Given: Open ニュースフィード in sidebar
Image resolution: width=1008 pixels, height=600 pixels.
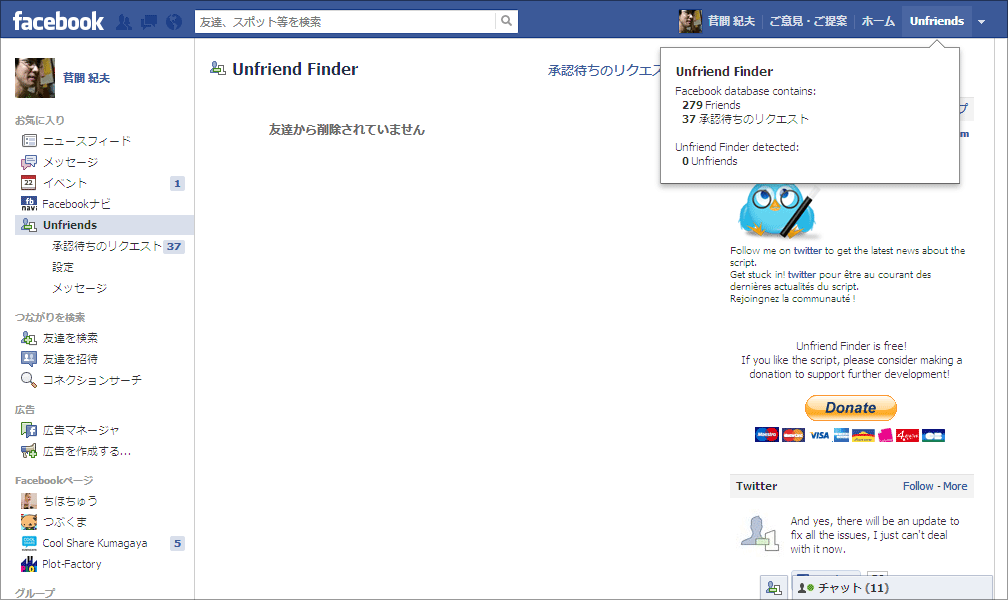Looking at the screenshot, I should 87,141.
